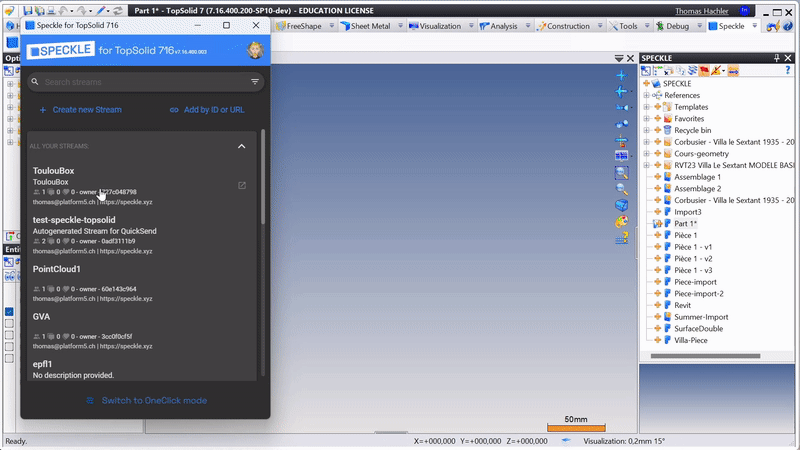Click Add by ID or URL
800x450 pixels.
tap(207, 110)
